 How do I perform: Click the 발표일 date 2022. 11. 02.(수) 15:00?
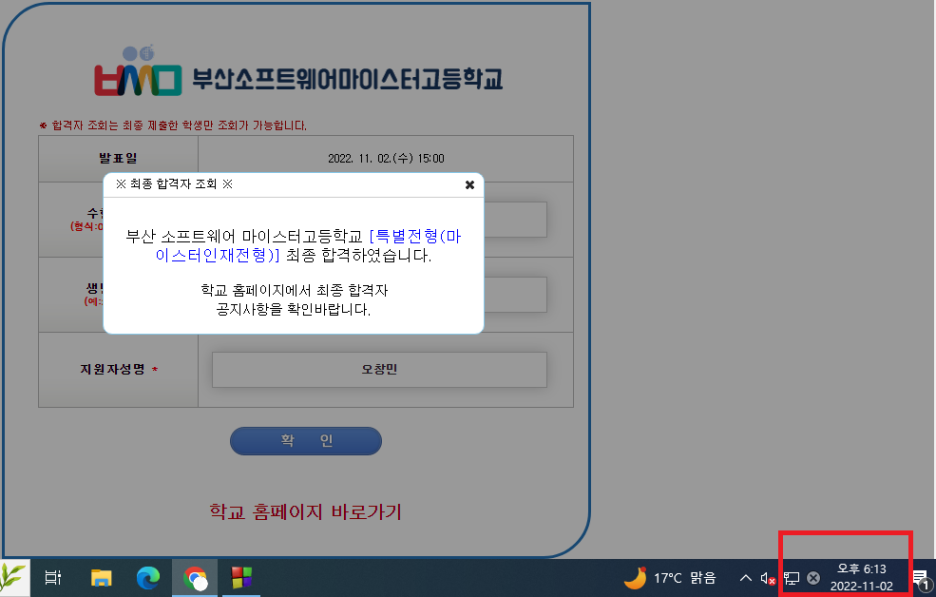(x=386, y=159)
